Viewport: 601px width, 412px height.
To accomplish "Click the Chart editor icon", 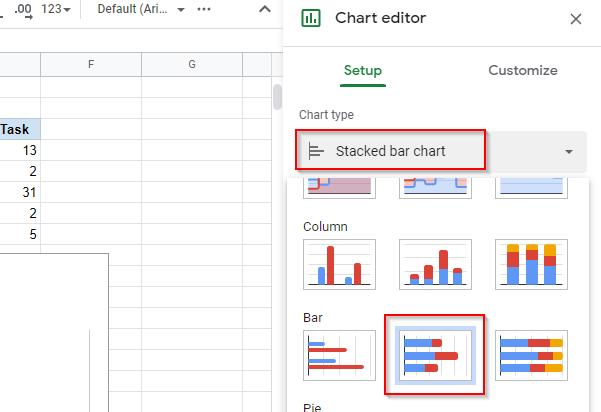I will (x=311, y=18).
